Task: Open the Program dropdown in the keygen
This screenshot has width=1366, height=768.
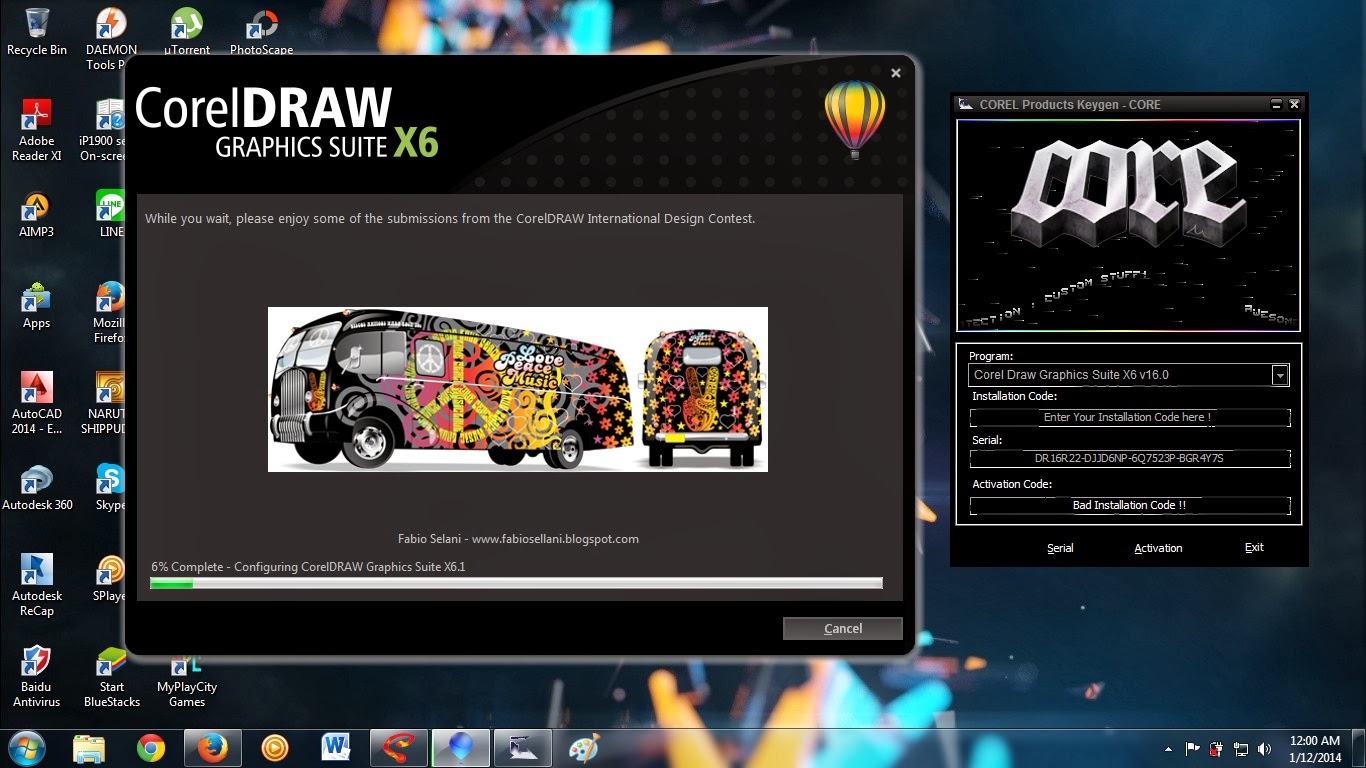Action: tap(1281, 375)
